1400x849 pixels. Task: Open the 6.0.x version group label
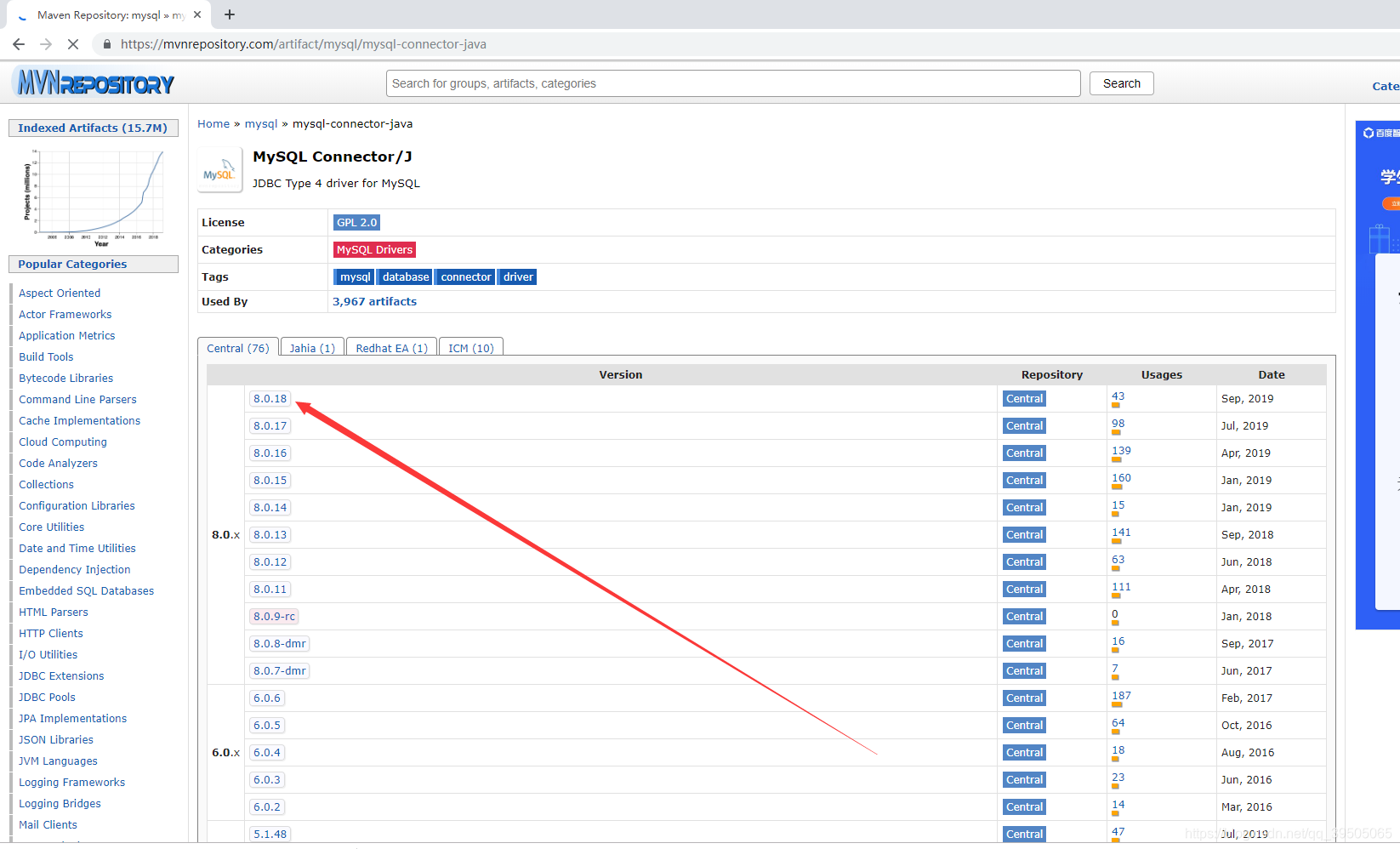225,752
